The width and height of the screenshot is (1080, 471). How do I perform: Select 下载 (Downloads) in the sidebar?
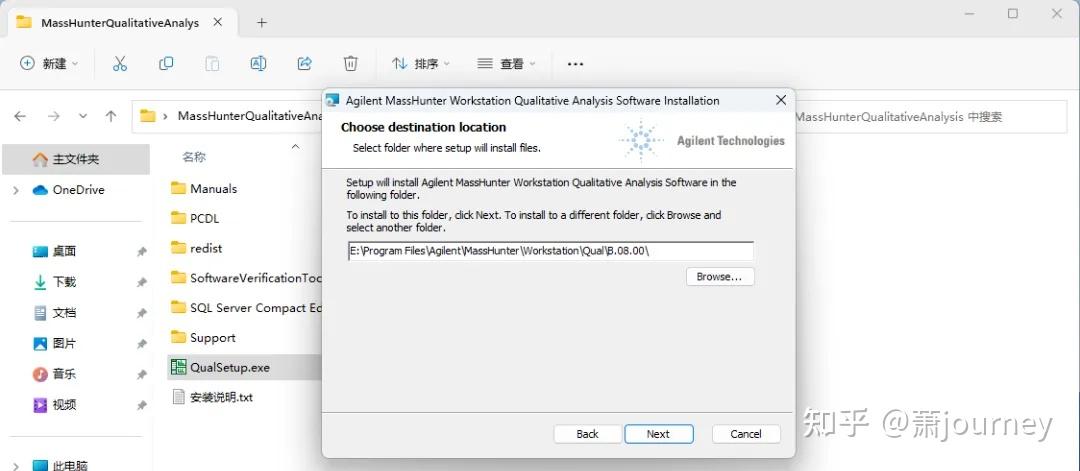tap(64, 282)
